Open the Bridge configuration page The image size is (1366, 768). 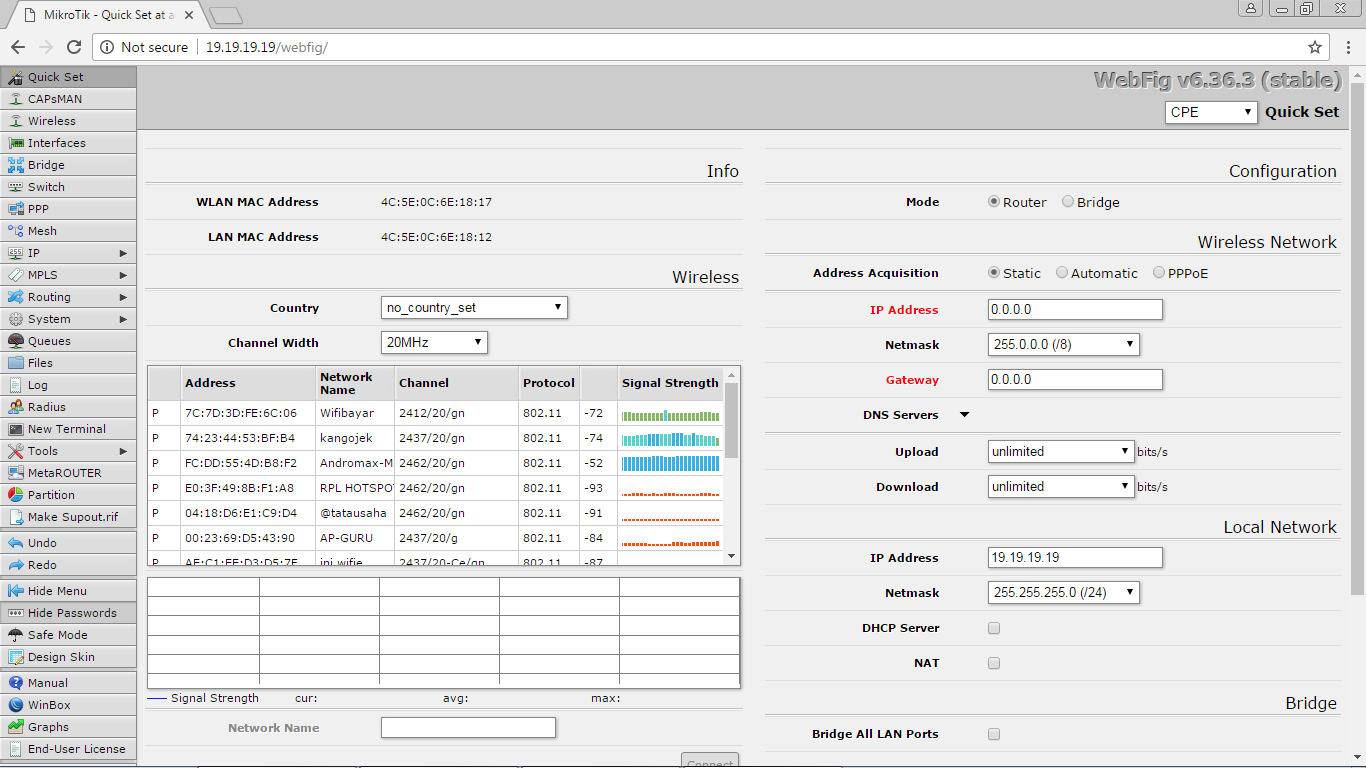(x=45, y=164)
